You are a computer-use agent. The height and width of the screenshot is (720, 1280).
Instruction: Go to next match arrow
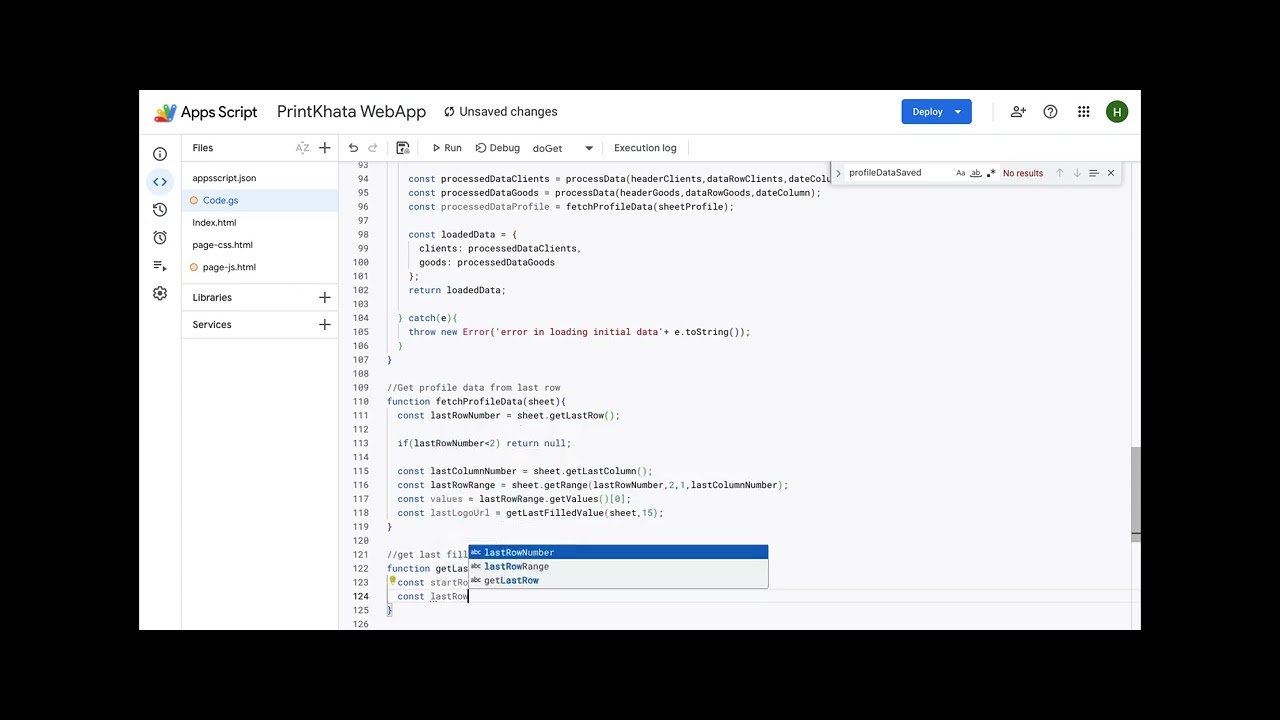click(1077, 173)
